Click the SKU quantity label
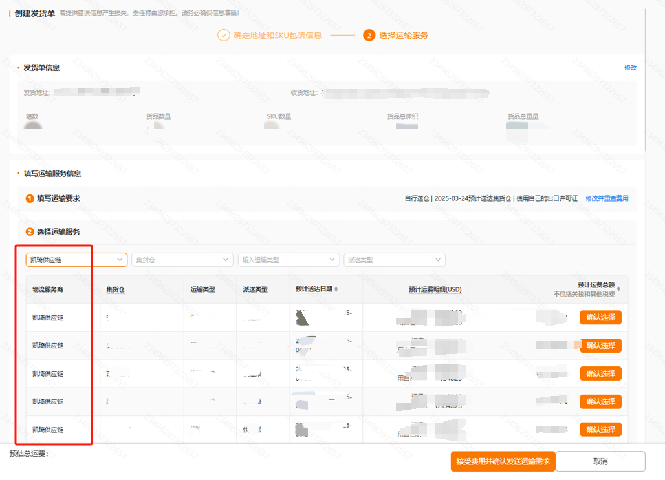 click(279, 117)
